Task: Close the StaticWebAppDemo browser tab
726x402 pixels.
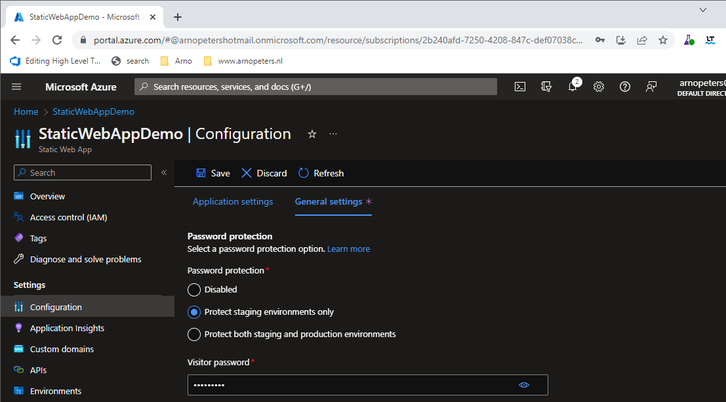Action: coord(153,17)
